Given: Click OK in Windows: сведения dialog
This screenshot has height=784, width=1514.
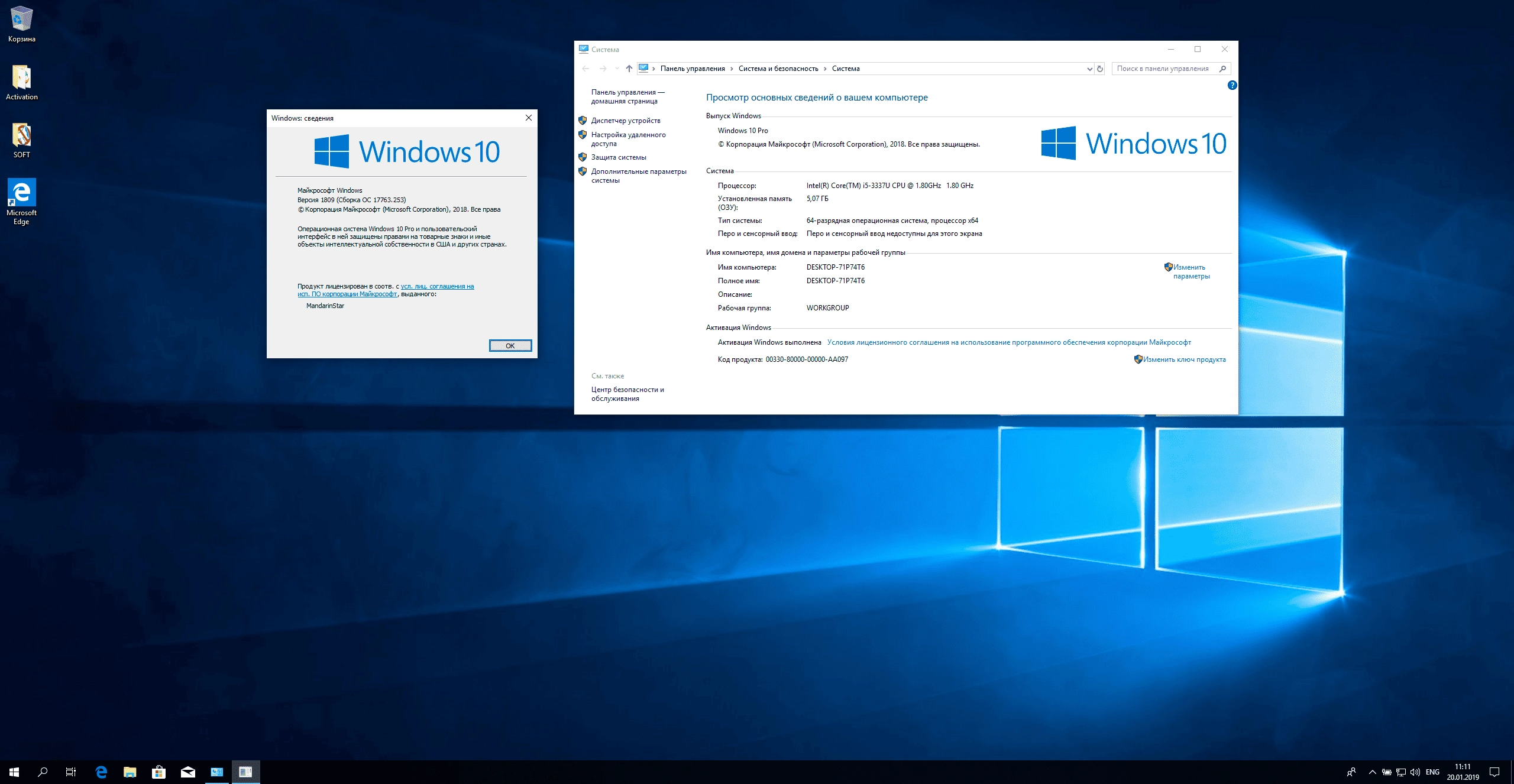Looking at the screenshot, I should [510, 346].
